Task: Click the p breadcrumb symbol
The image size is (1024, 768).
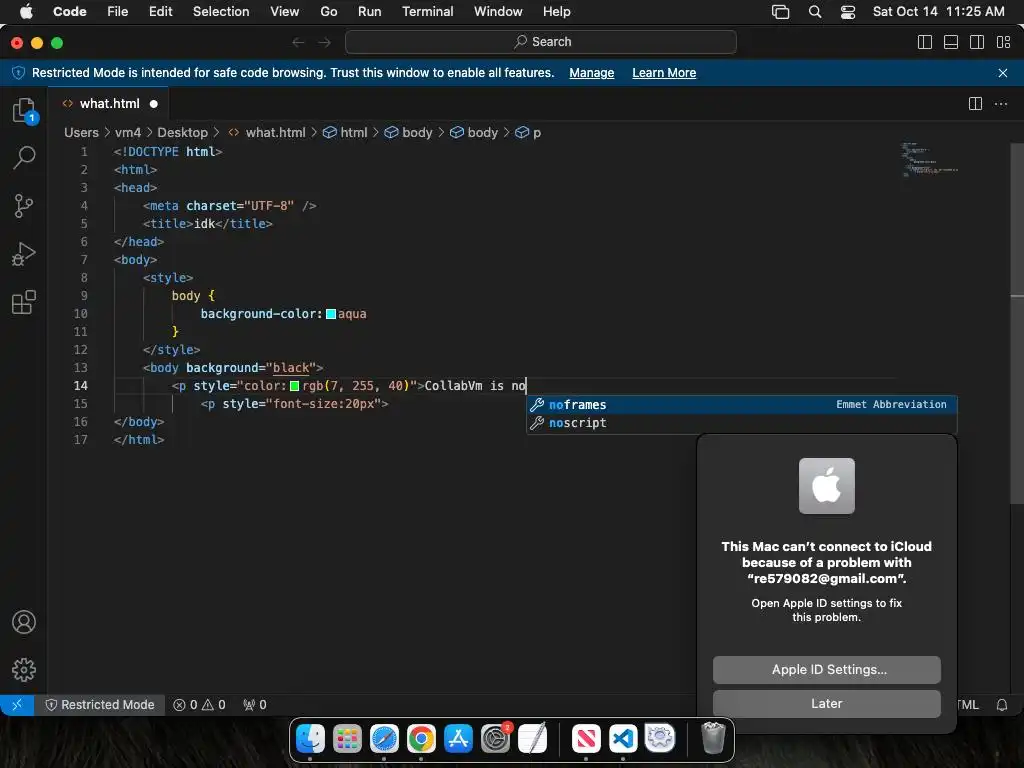Action: [528, 133]
